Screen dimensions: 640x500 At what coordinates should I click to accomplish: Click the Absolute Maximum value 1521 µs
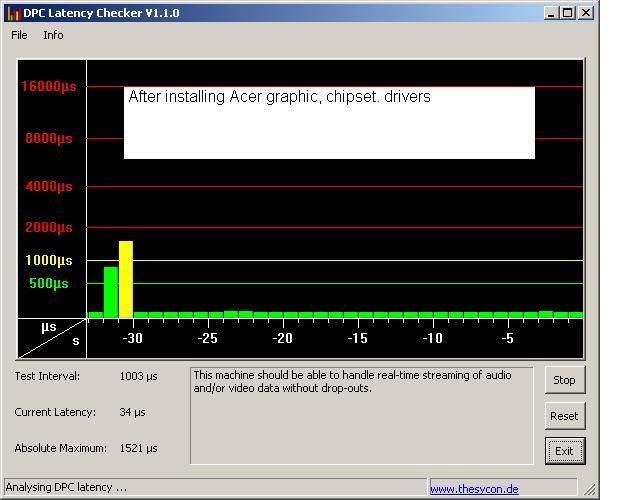[x=138, y=448]
